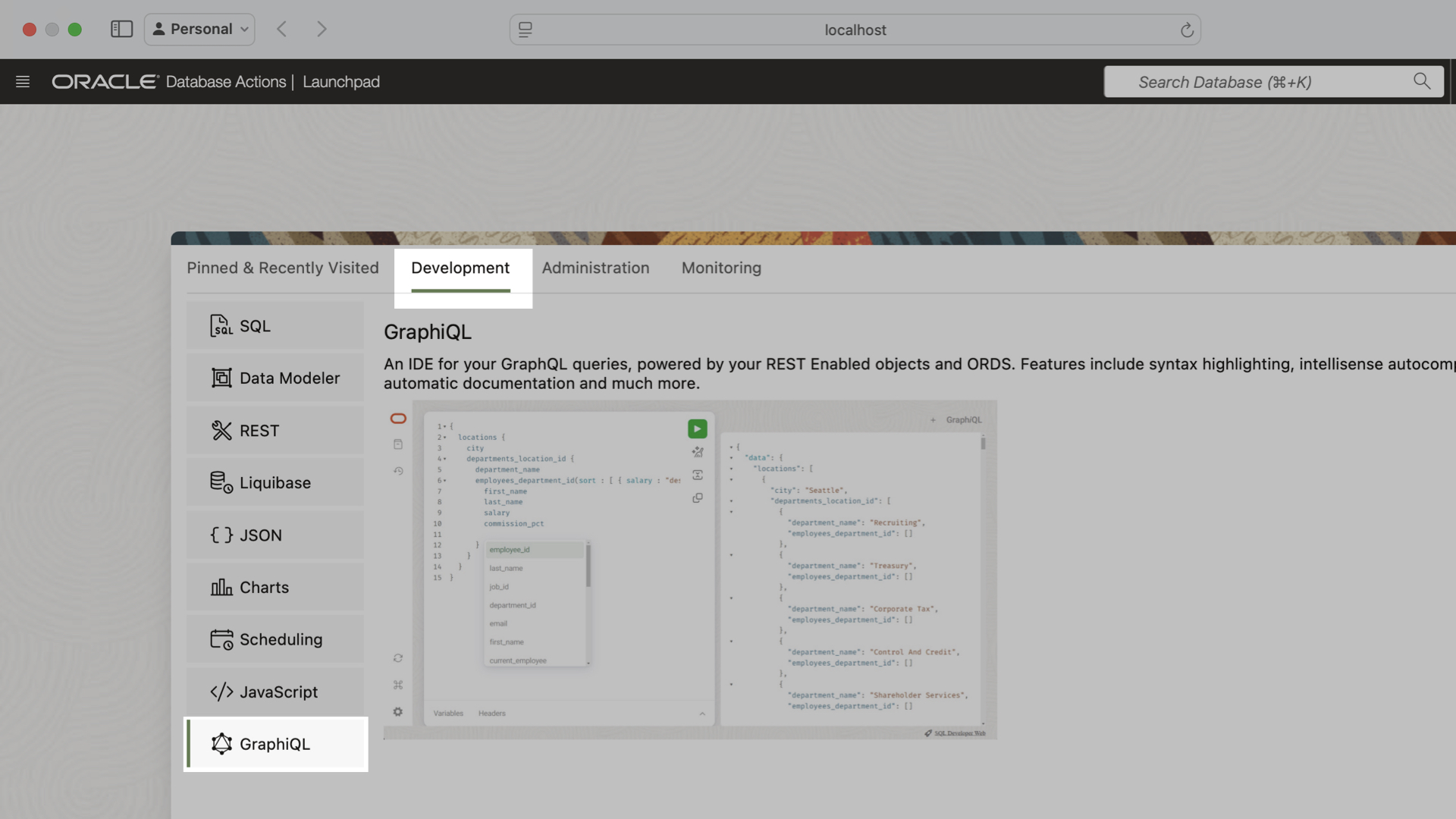Click the GraphiQL preview screenshot

pyautogui.click(x=690, y=570)
